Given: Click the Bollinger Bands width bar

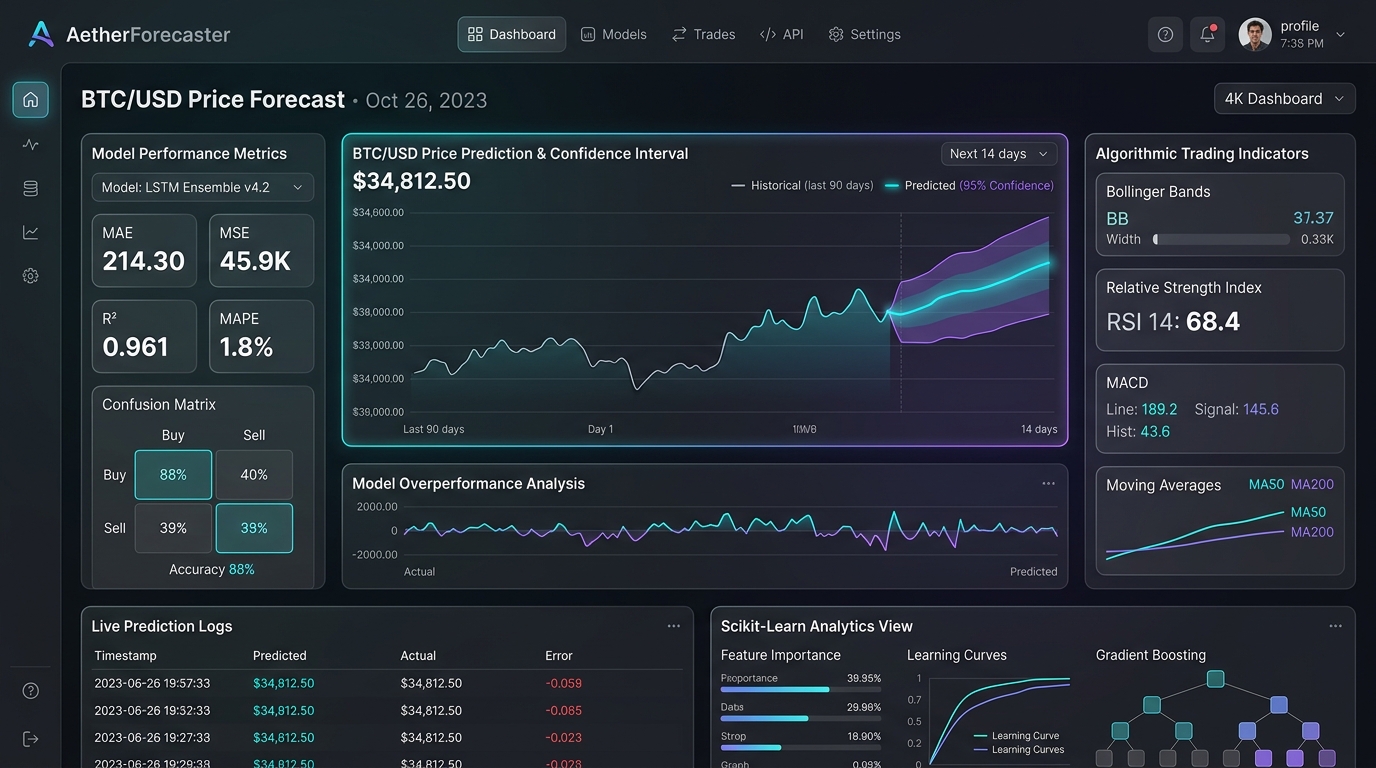Looking at the screenshot, I should coord(1221,240).
